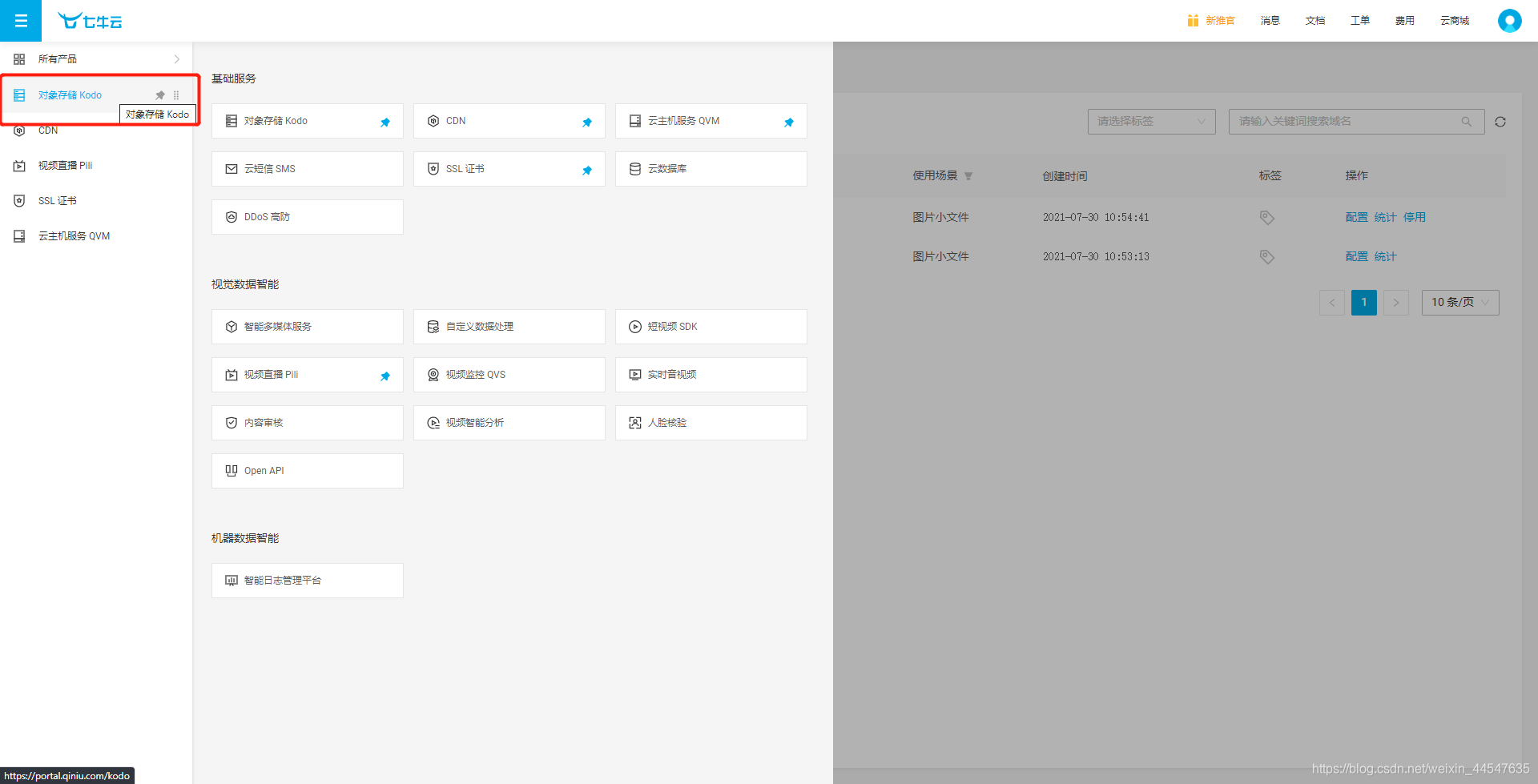Click 配置 in the 10:54:41 row

(x=1356, y=218)
